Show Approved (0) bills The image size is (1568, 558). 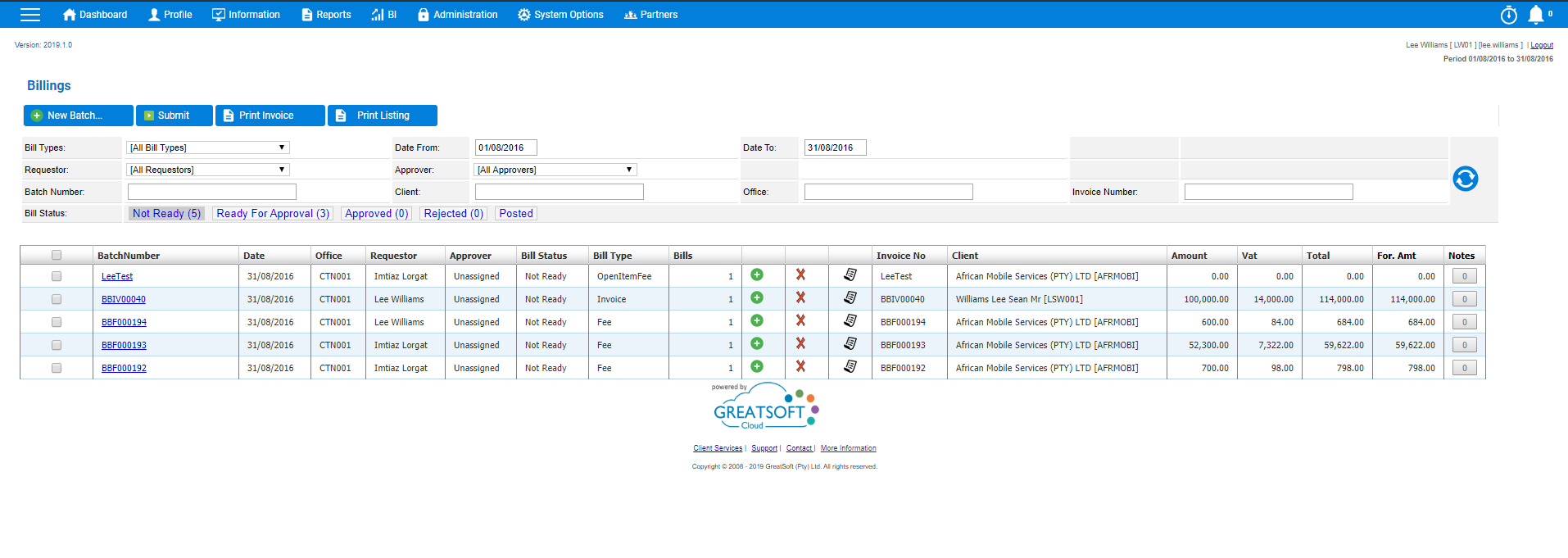click(x=376, y=213)
